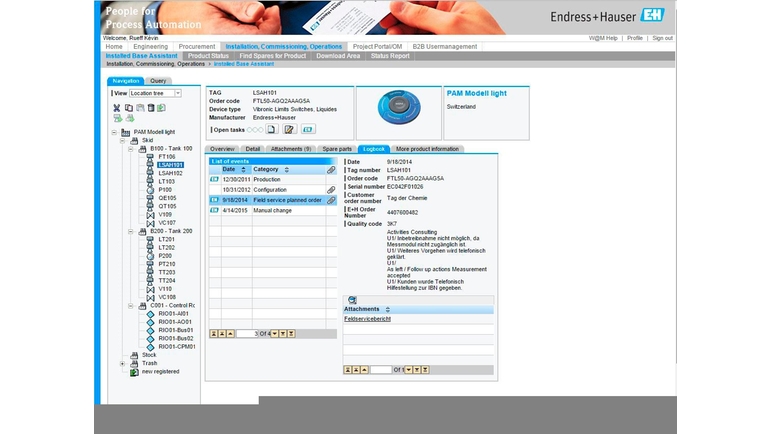771x434 pixels.
Task: Select the TT204 tree item
Action: [x=167, y=281]
